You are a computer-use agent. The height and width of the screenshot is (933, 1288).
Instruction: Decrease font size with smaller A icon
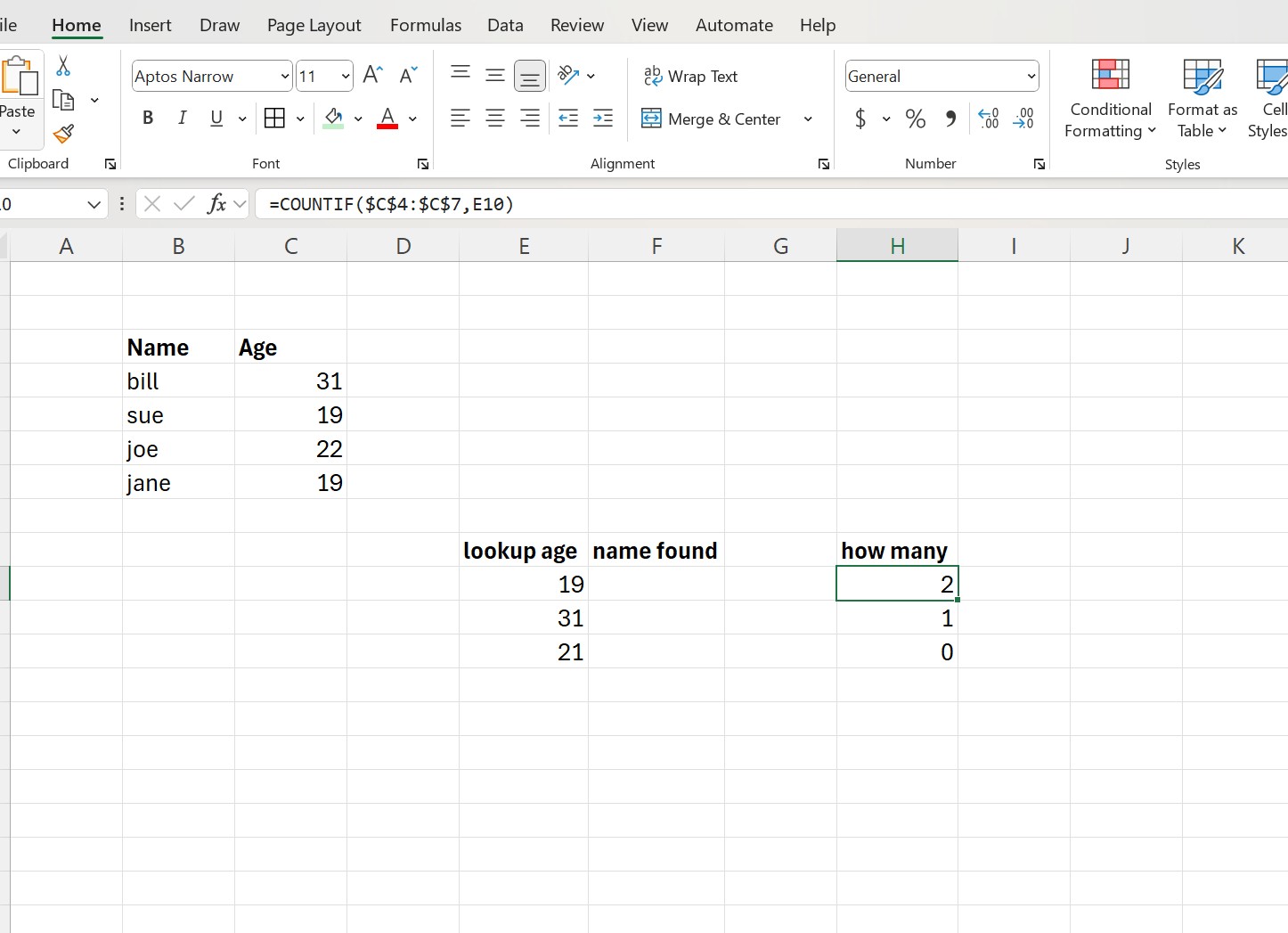(x=408, y=76)
